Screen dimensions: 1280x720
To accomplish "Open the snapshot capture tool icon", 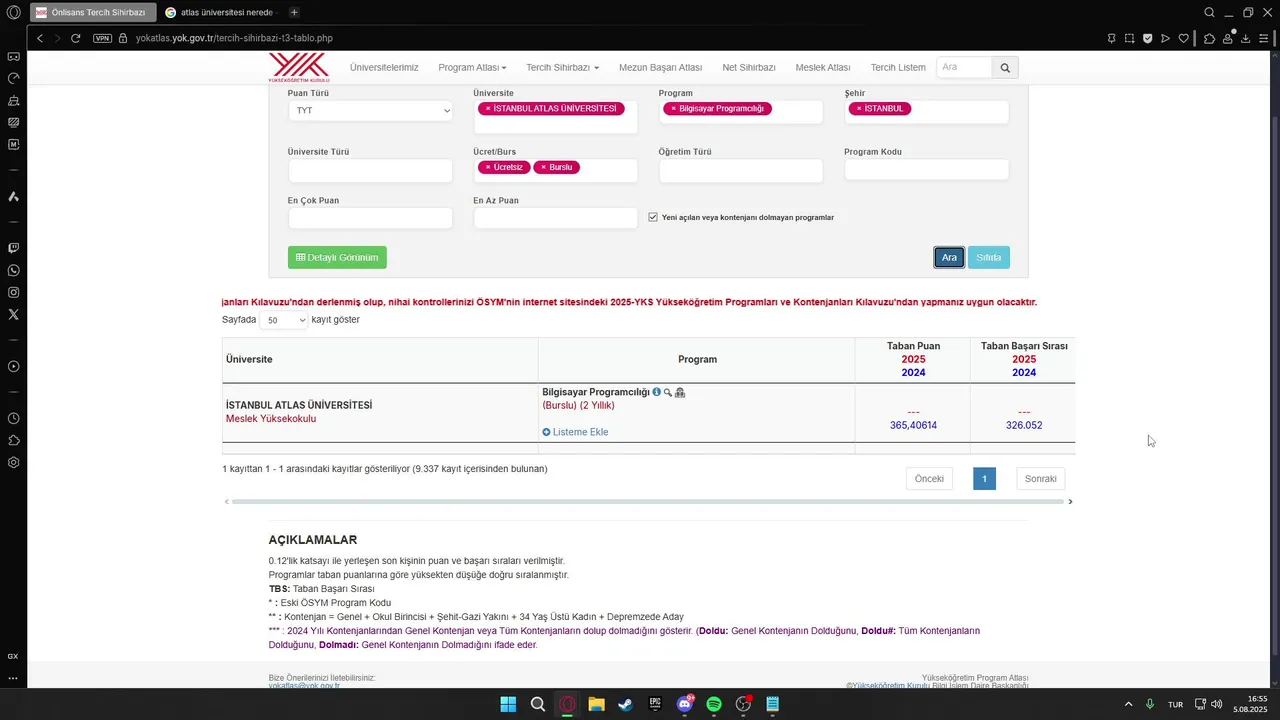I will 1129,38.
